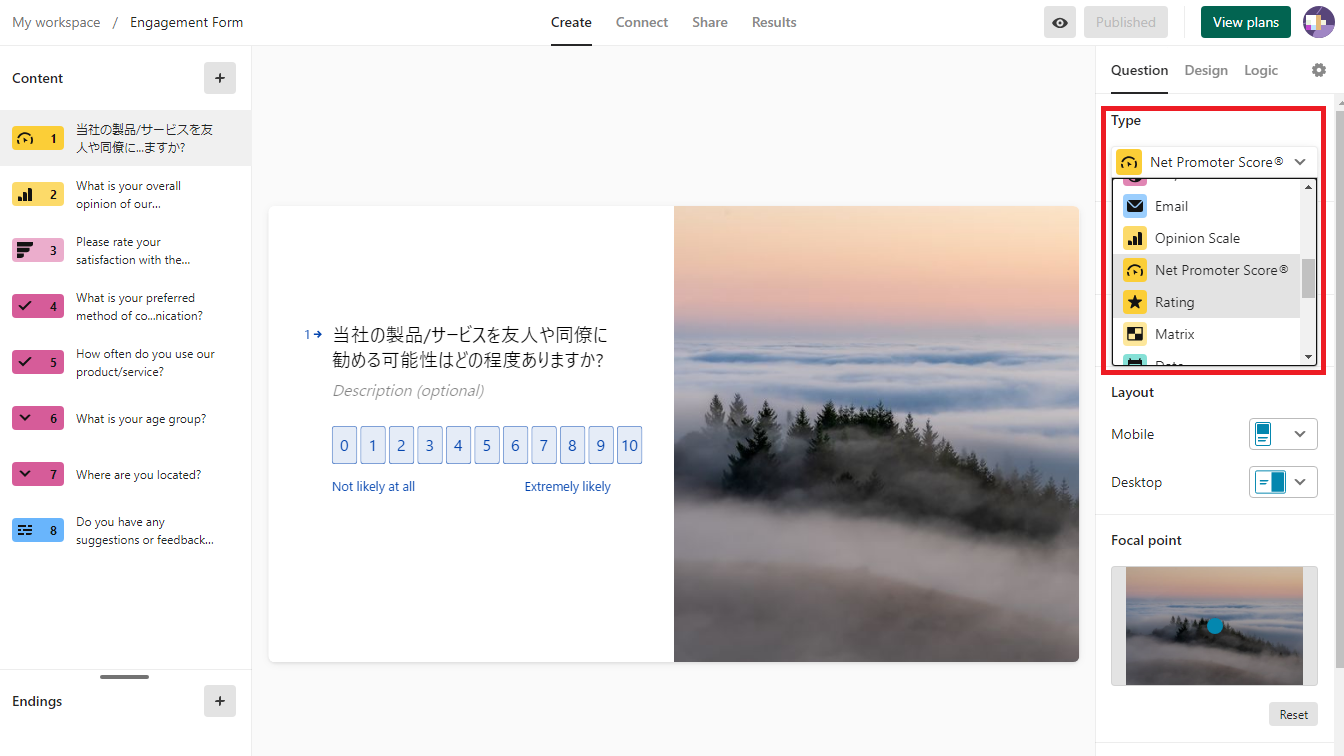
Task: Click the preview eye icon
Action: click(1060, 22)
